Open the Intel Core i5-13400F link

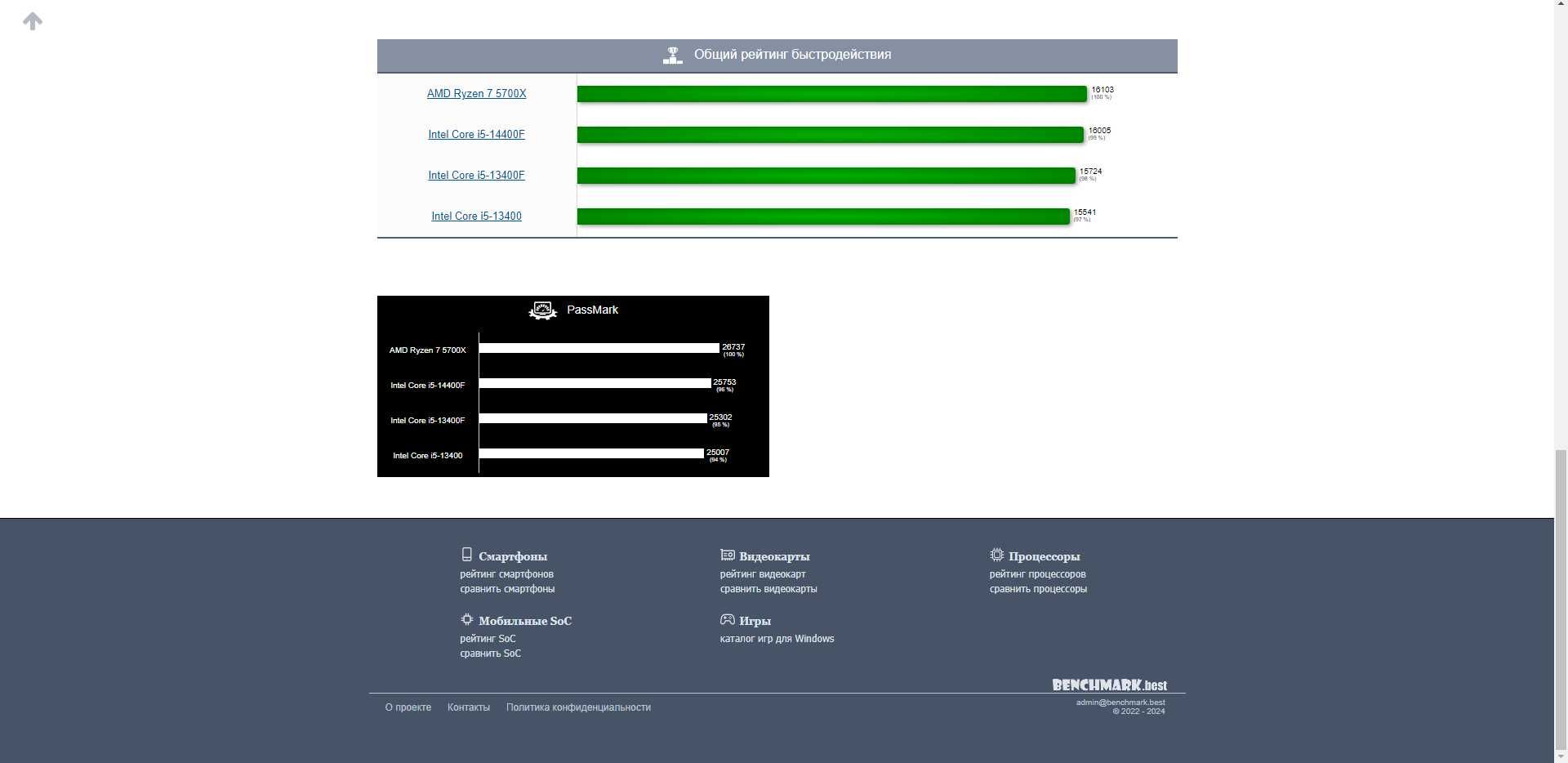[x=476, y=175]
